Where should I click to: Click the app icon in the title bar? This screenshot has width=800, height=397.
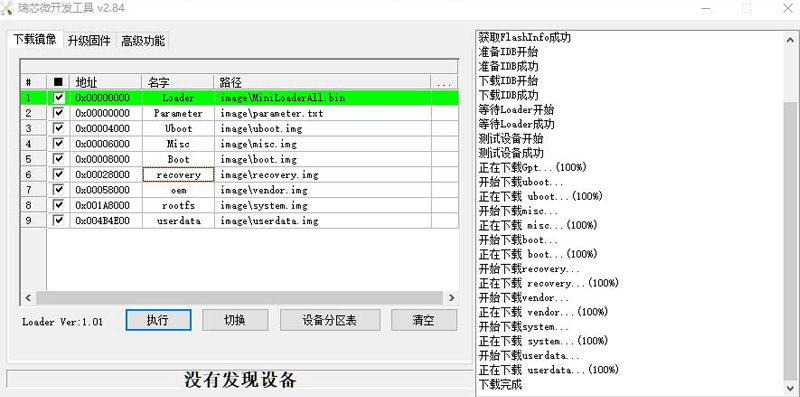(7, 8)
